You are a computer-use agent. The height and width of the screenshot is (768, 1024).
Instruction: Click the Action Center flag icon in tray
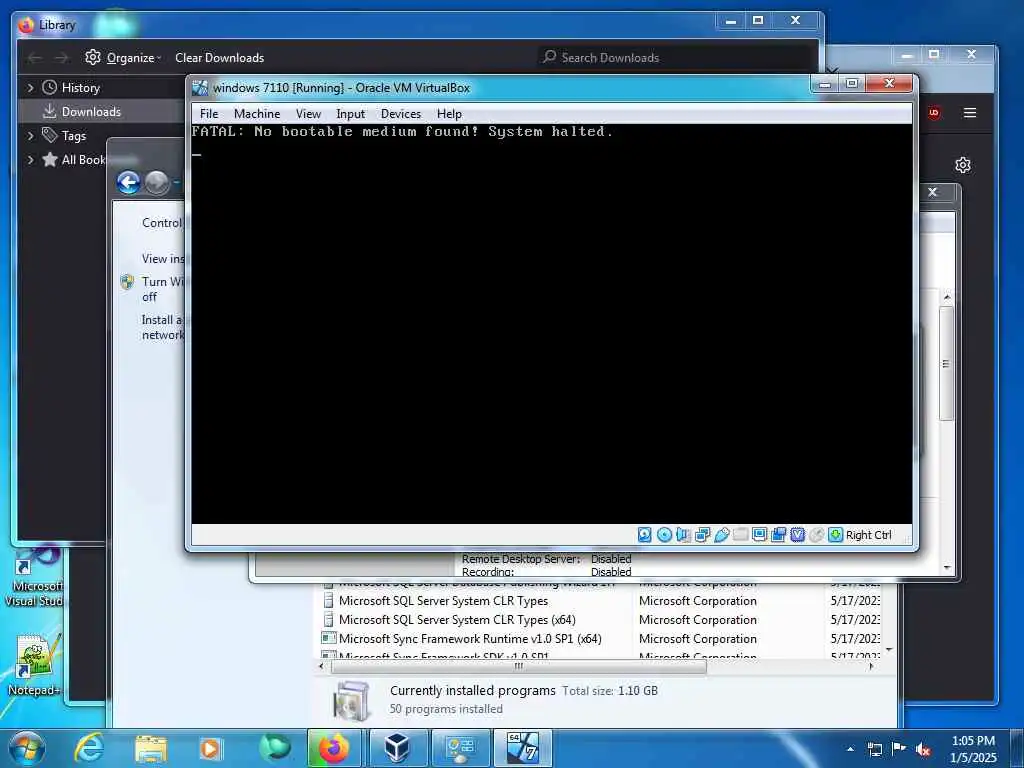point(899,749)
